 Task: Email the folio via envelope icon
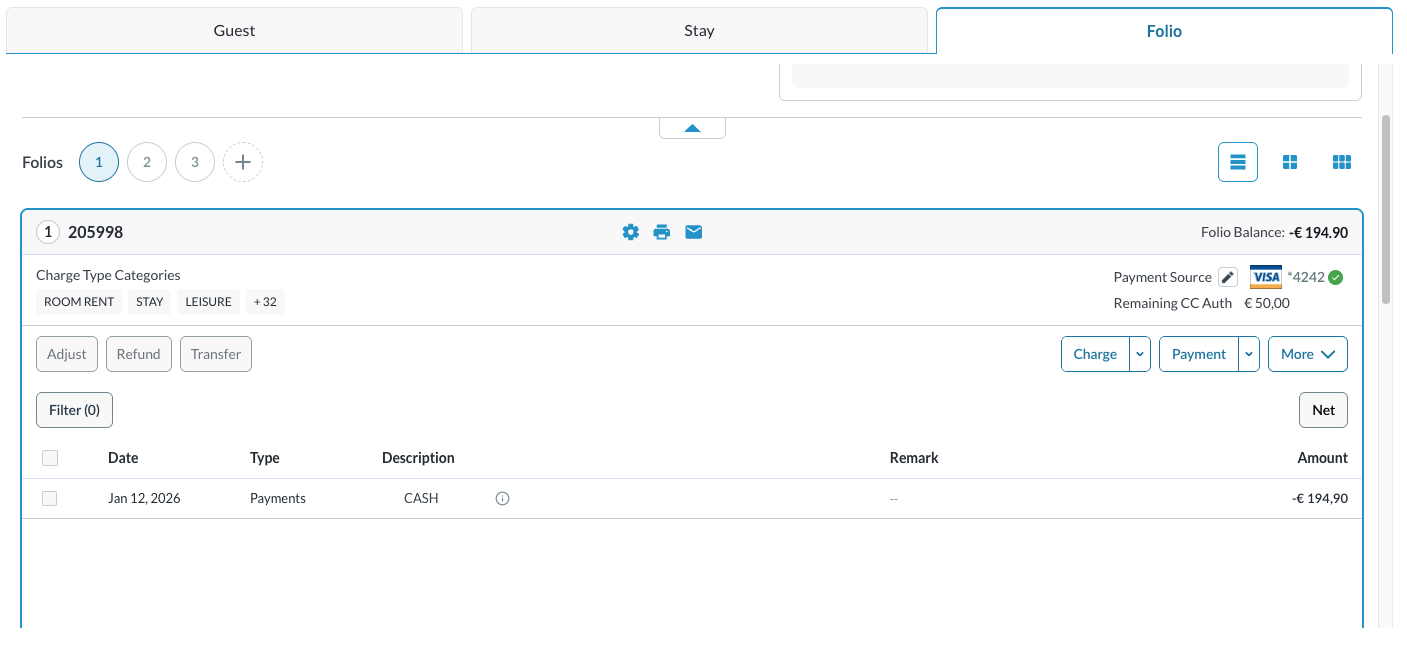693,231
